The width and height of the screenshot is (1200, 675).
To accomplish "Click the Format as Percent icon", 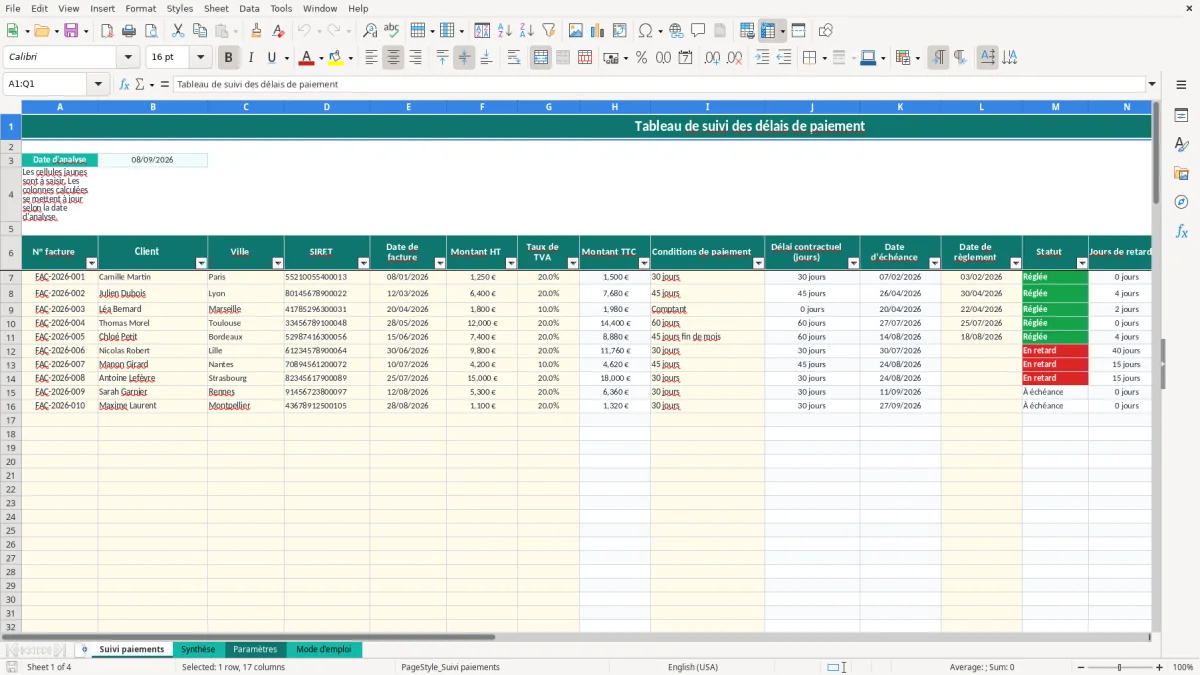I will point(642,58).
